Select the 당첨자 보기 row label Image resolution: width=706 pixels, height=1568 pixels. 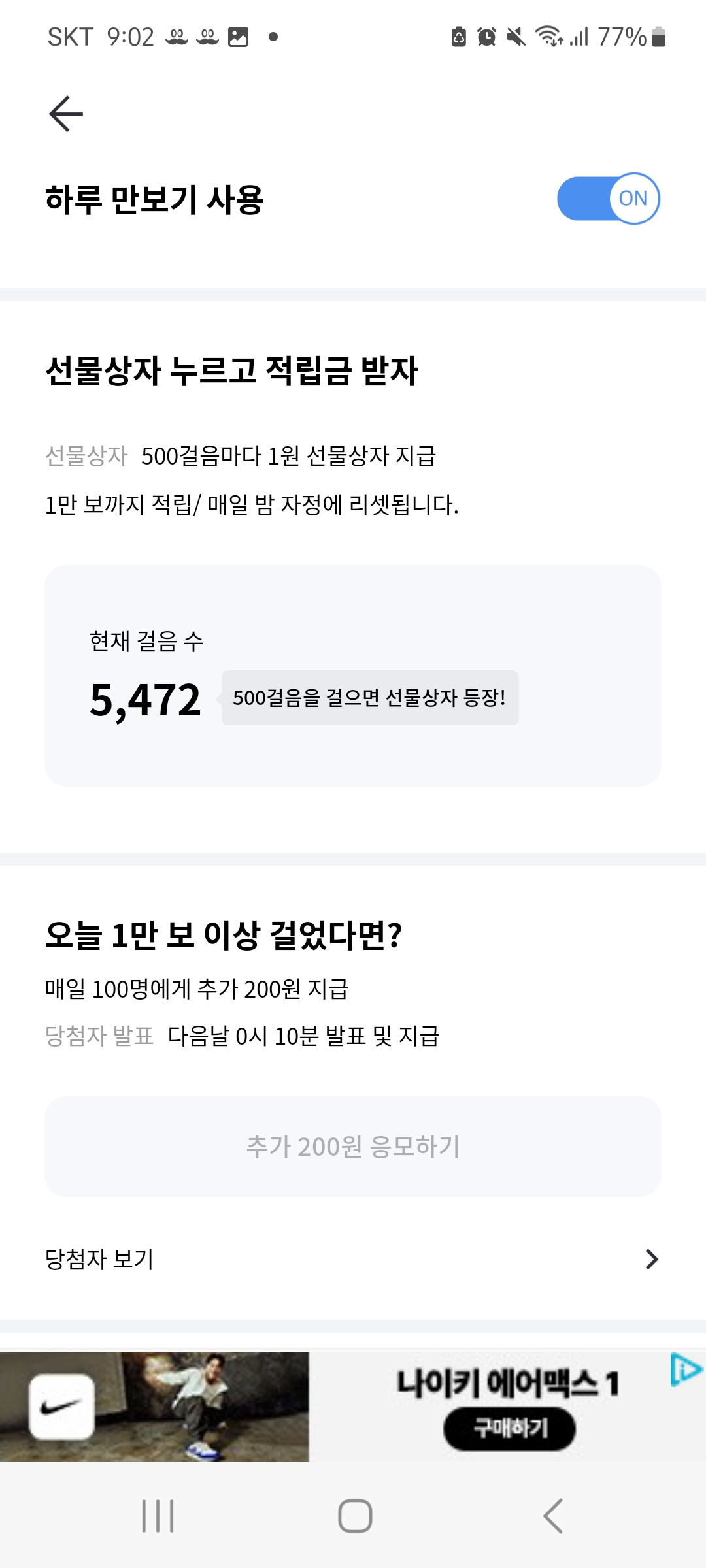coord(99,1259)
